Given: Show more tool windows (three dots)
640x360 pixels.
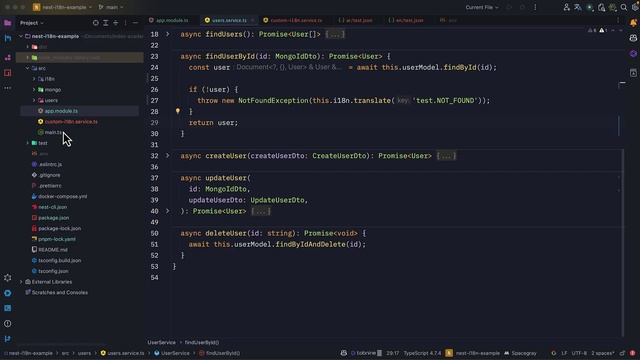Looking at the screenshot, I should tap(8, 88).
